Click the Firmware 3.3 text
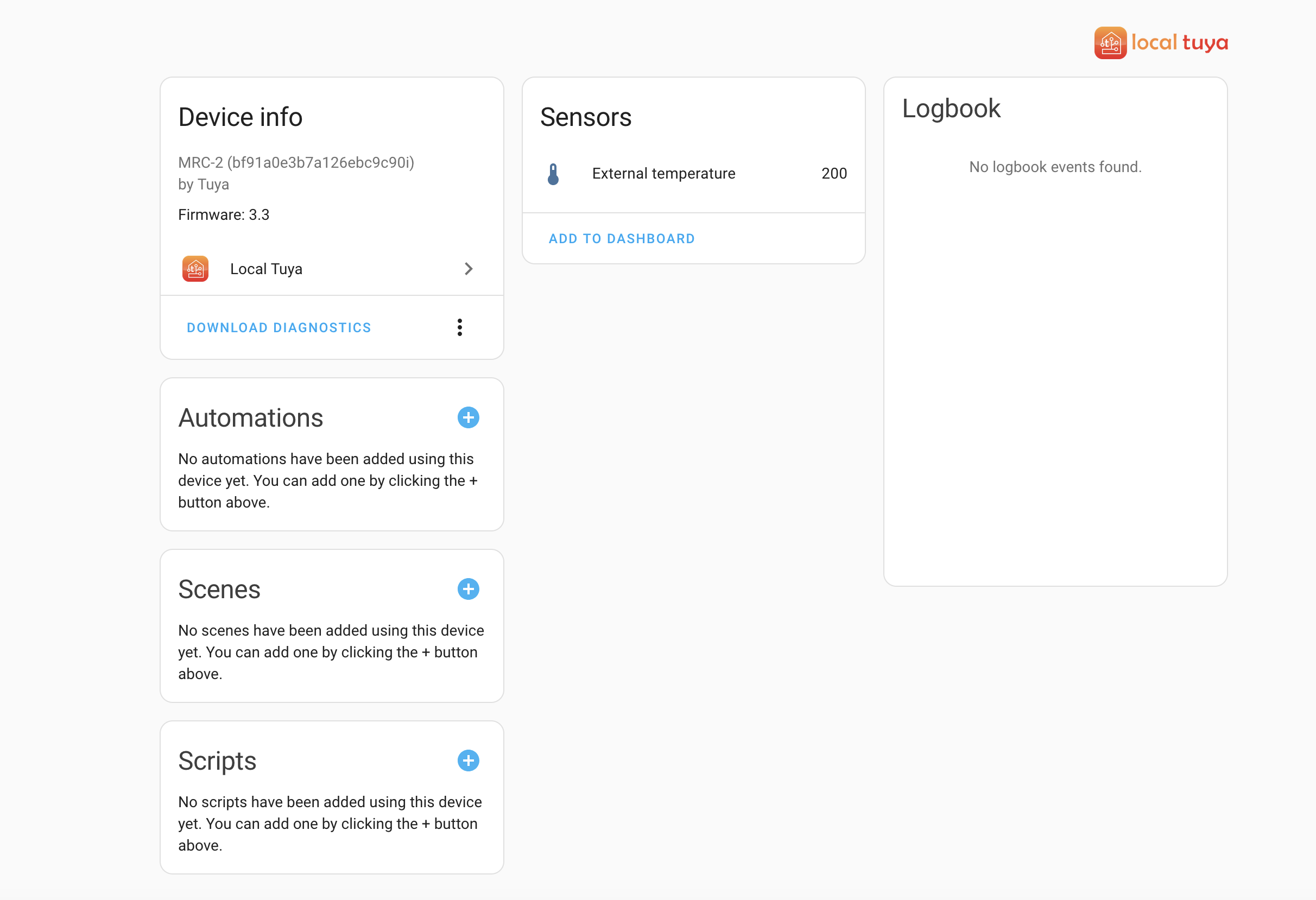The image size is (1316, 900). tap(223, 215)
